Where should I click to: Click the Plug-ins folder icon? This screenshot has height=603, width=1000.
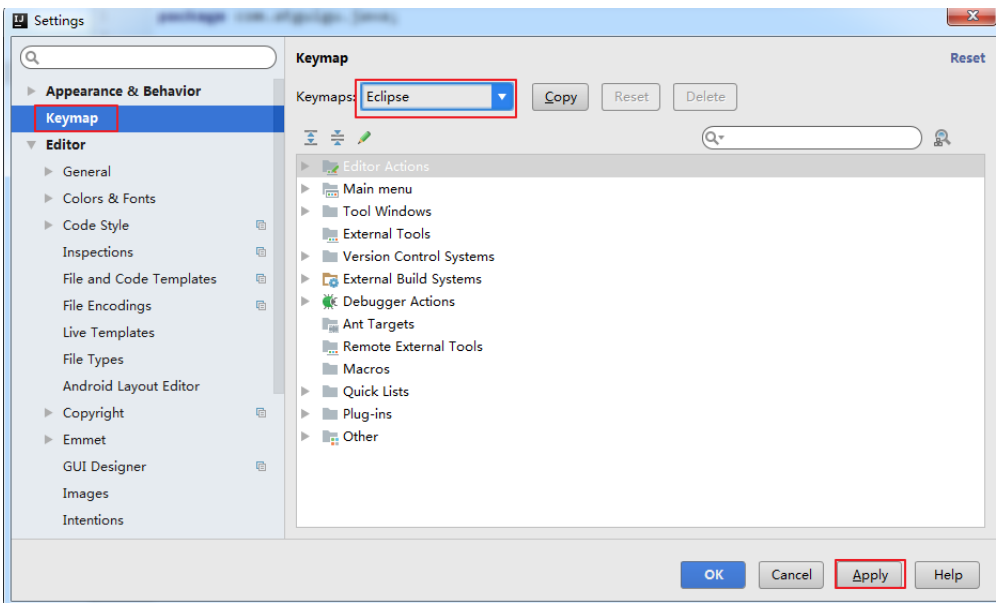[x=330, y=414]
